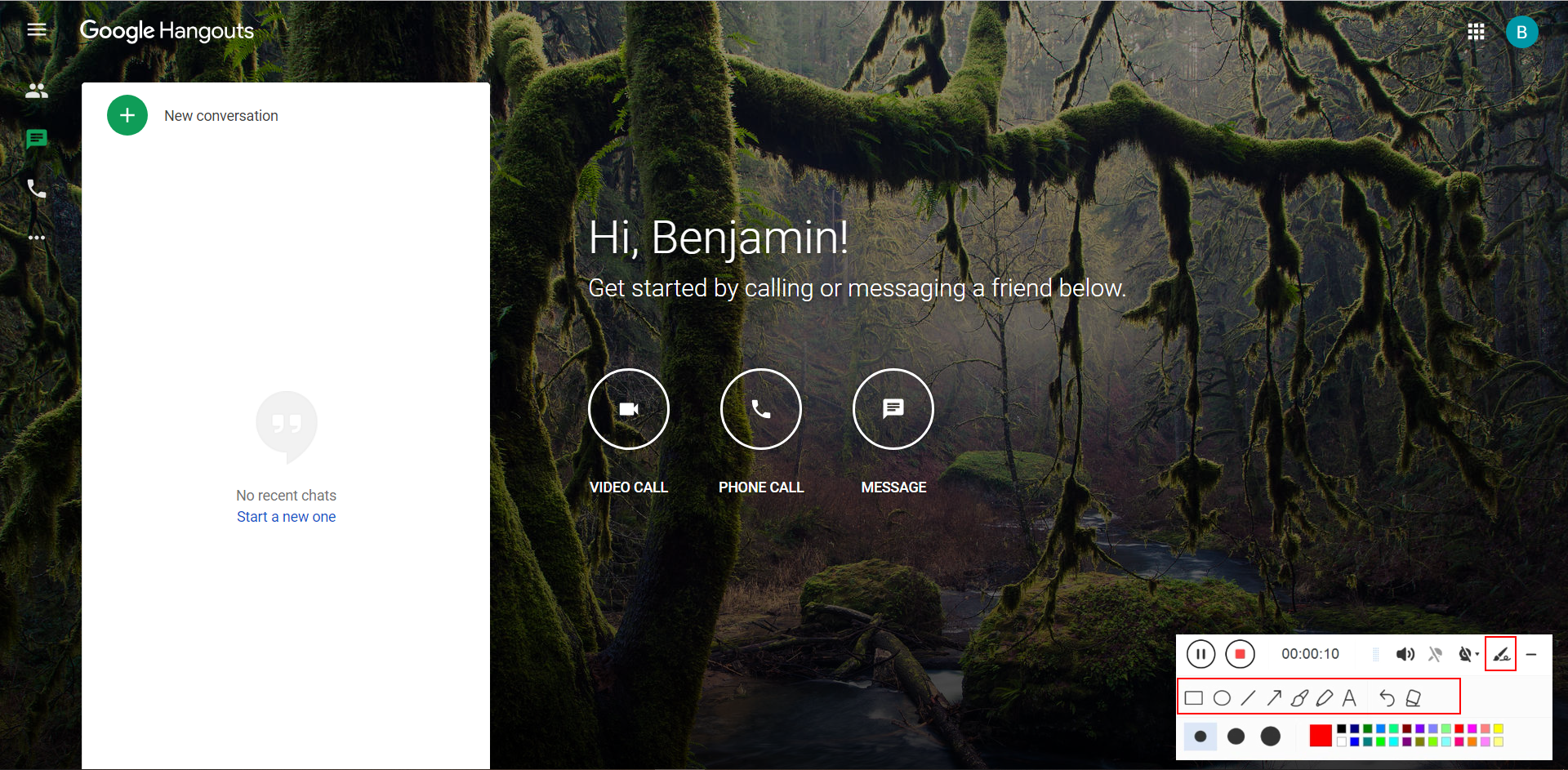
Task: Open the Hangouts hamburger menu
Action: (x=37, y=29)
